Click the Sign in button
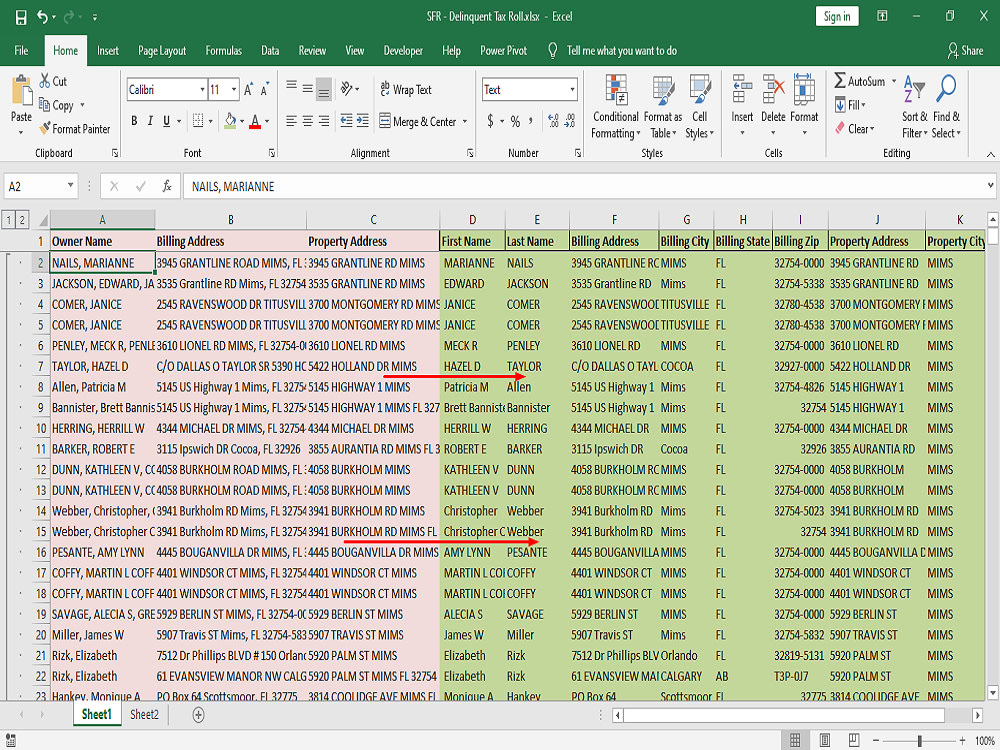Viewport: 1000px width, 750px height. click(836, 16)
